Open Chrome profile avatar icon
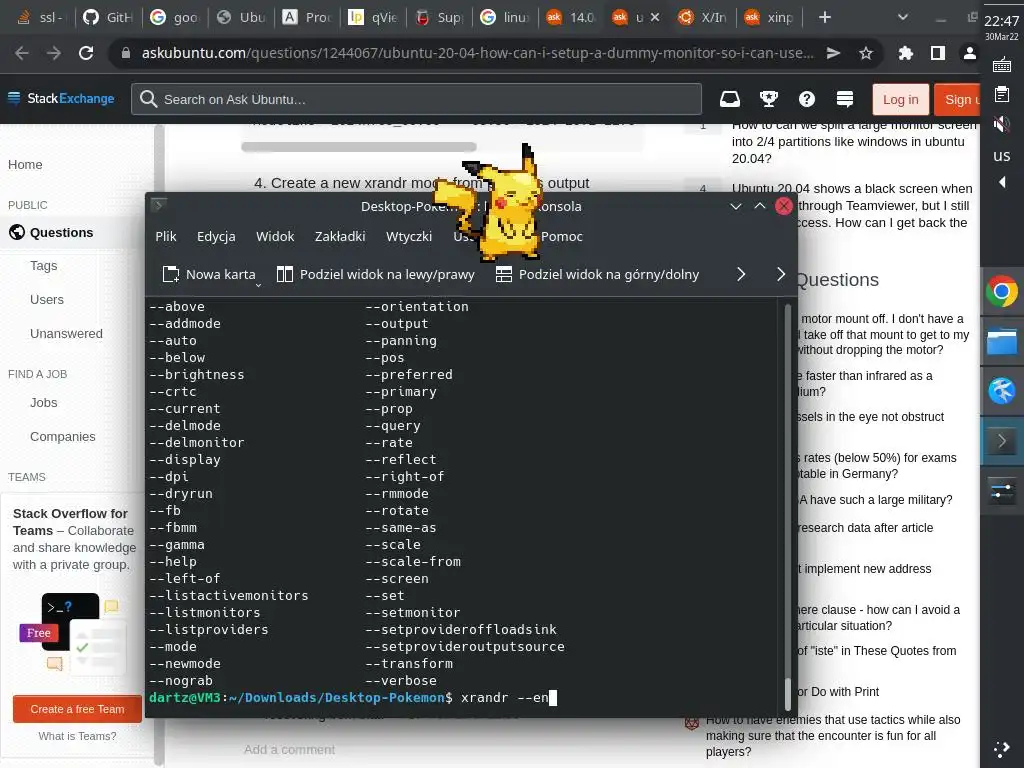The image size is (1024, 768). click(x=970, y=53)
